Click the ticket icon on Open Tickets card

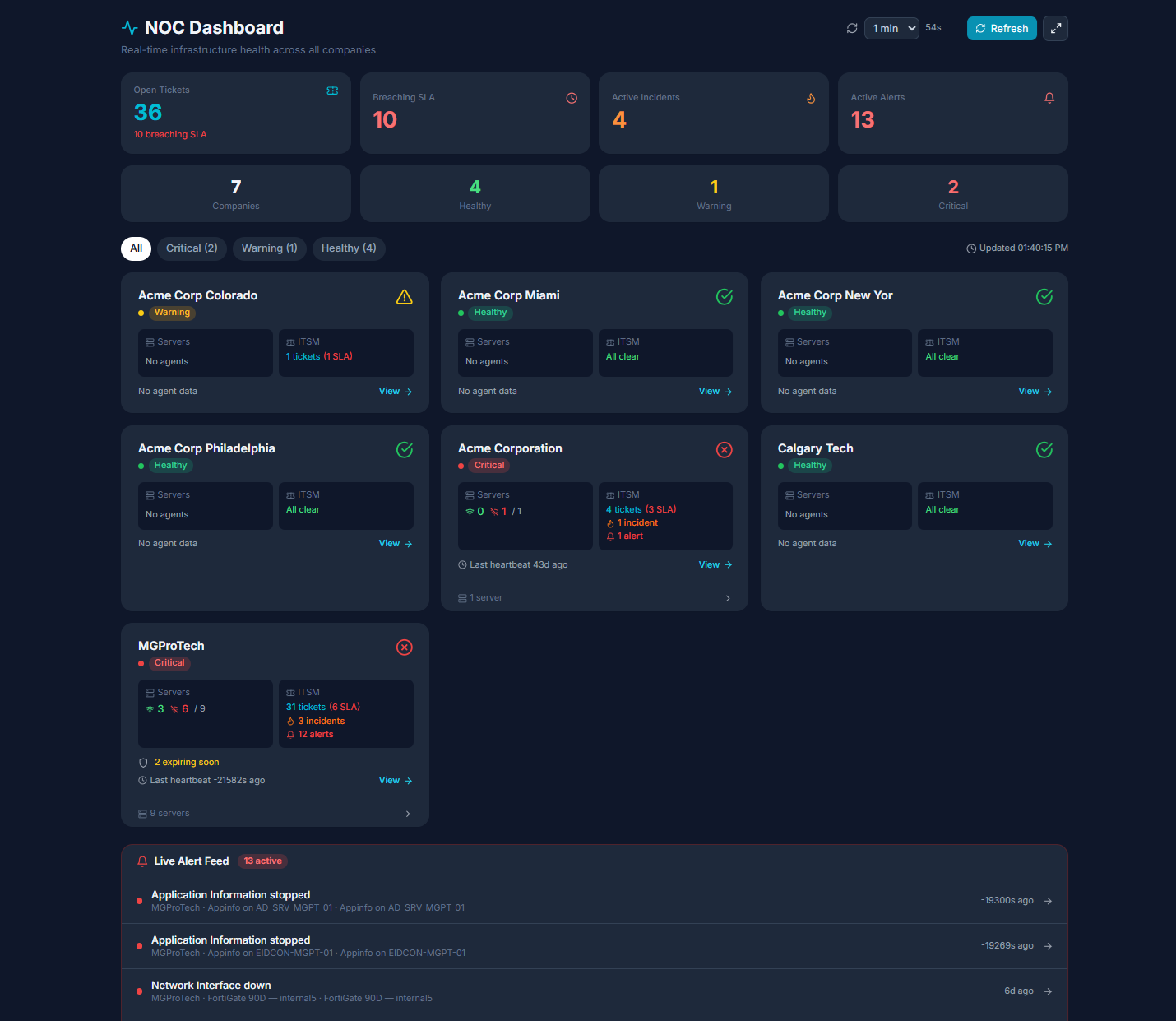[332, 90]
